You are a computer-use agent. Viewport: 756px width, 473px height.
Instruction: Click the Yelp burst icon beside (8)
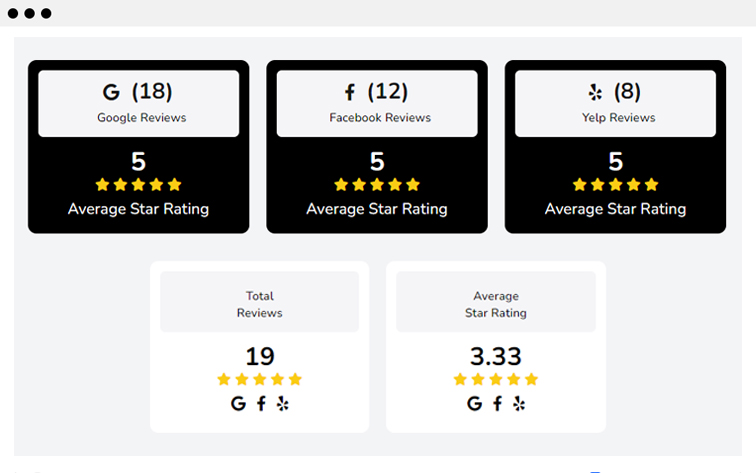595,92
